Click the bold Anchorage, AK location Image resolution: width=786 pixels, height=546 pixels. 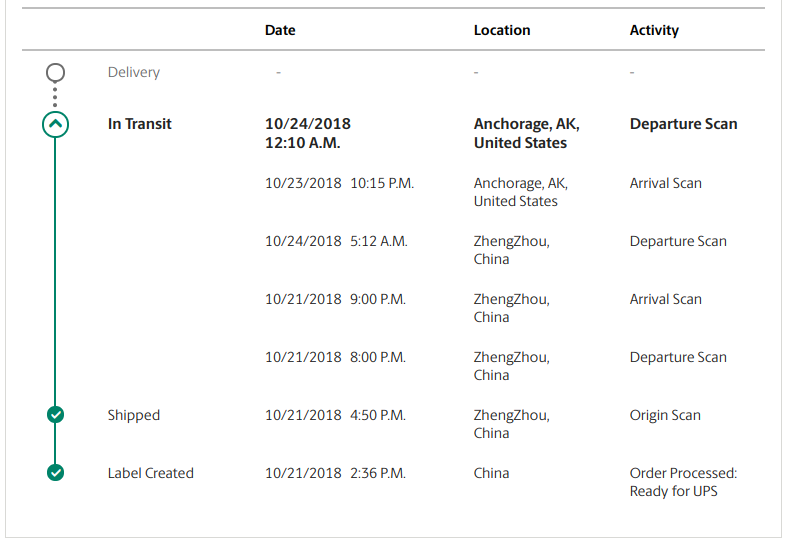pos(527,133)
